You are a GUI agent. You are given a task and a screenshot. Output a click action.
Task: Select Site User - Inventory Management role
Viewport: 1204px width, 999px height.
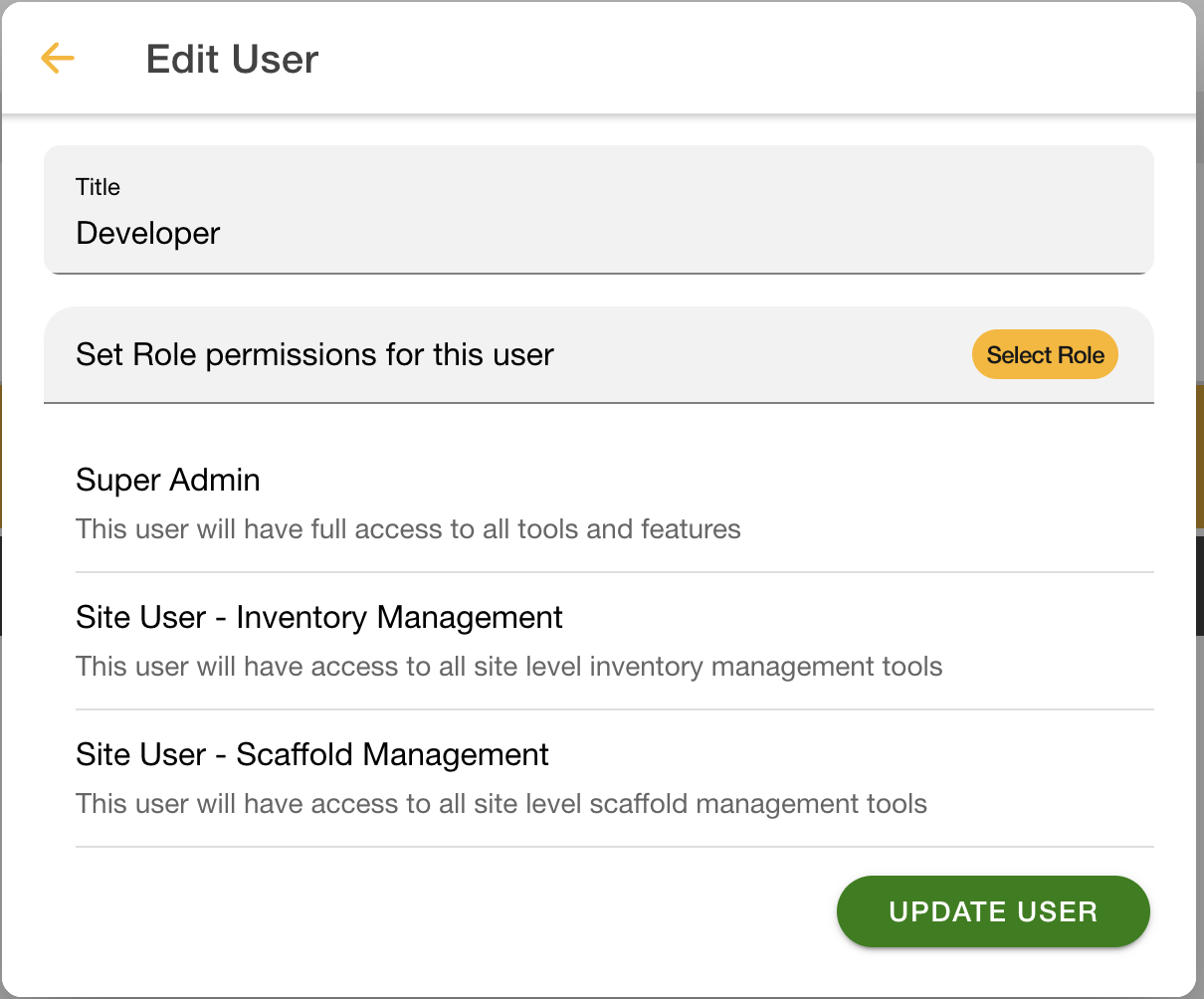(x=318, y=618)
